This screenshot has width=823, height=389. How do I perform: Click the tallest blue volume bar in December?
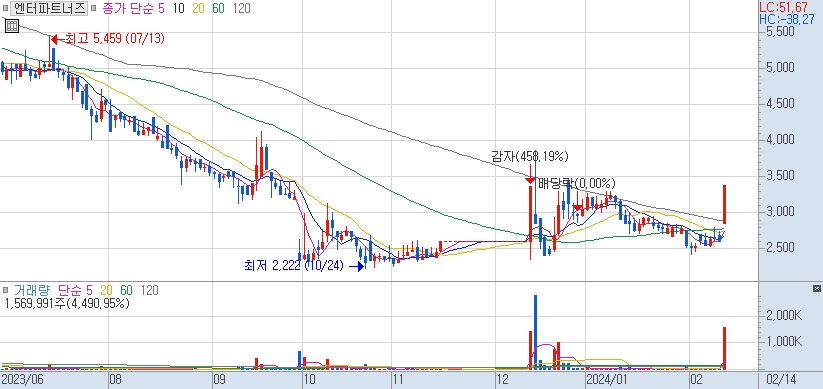pos(535,332)
